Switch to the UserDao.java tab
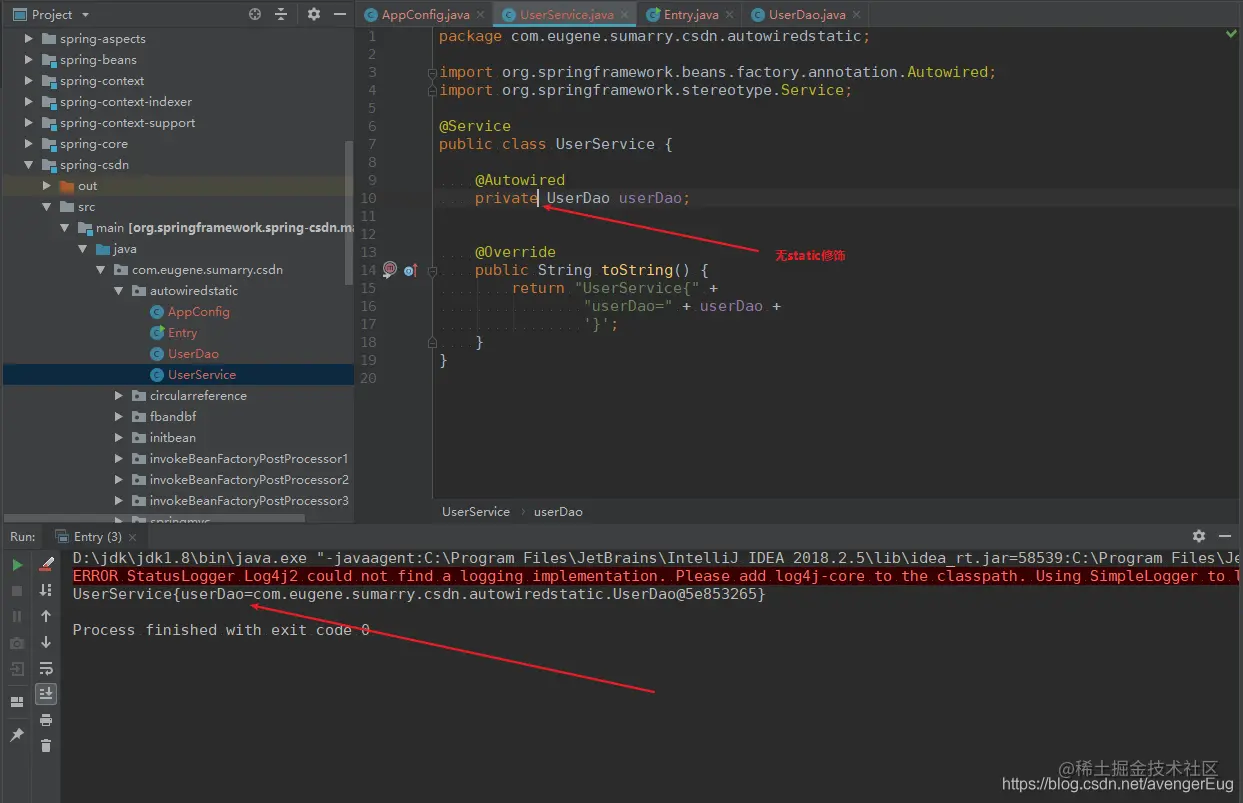Screen dimensions: 1243x803 807,15
